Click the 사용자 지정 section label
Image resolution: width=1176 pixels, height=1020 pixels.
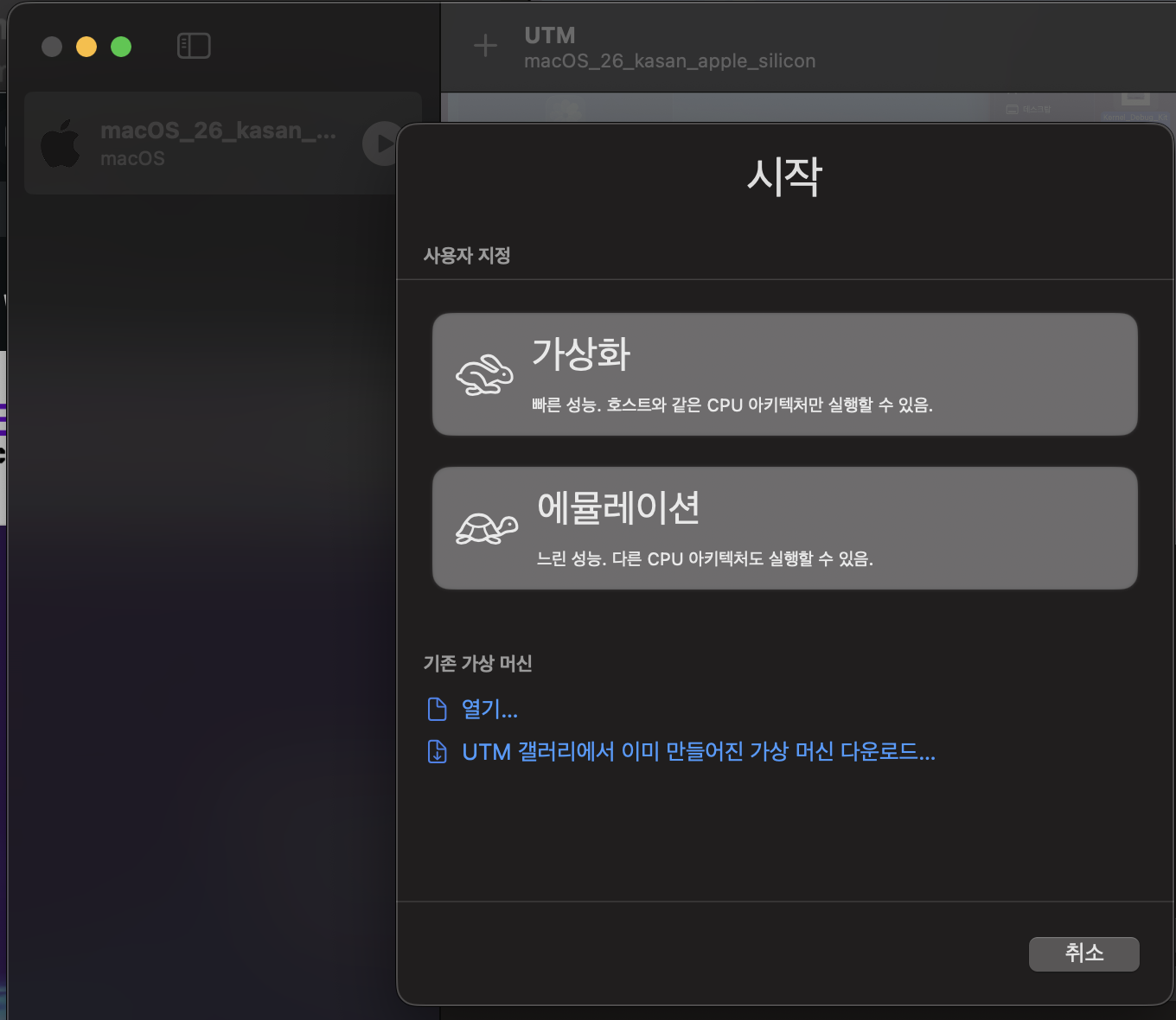point(467,256)
